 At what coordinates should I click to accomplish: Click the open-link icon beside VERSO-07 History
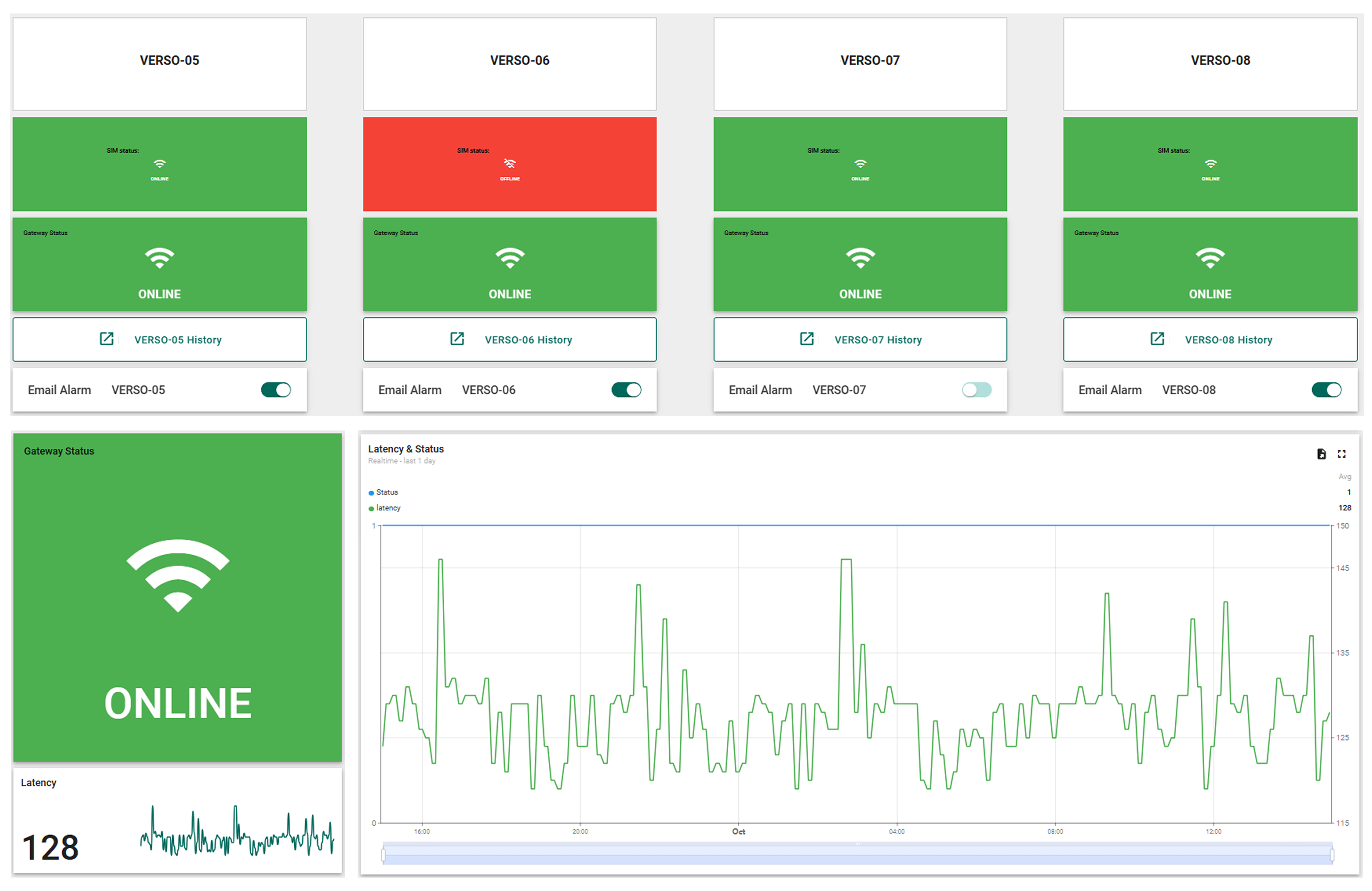807,339
